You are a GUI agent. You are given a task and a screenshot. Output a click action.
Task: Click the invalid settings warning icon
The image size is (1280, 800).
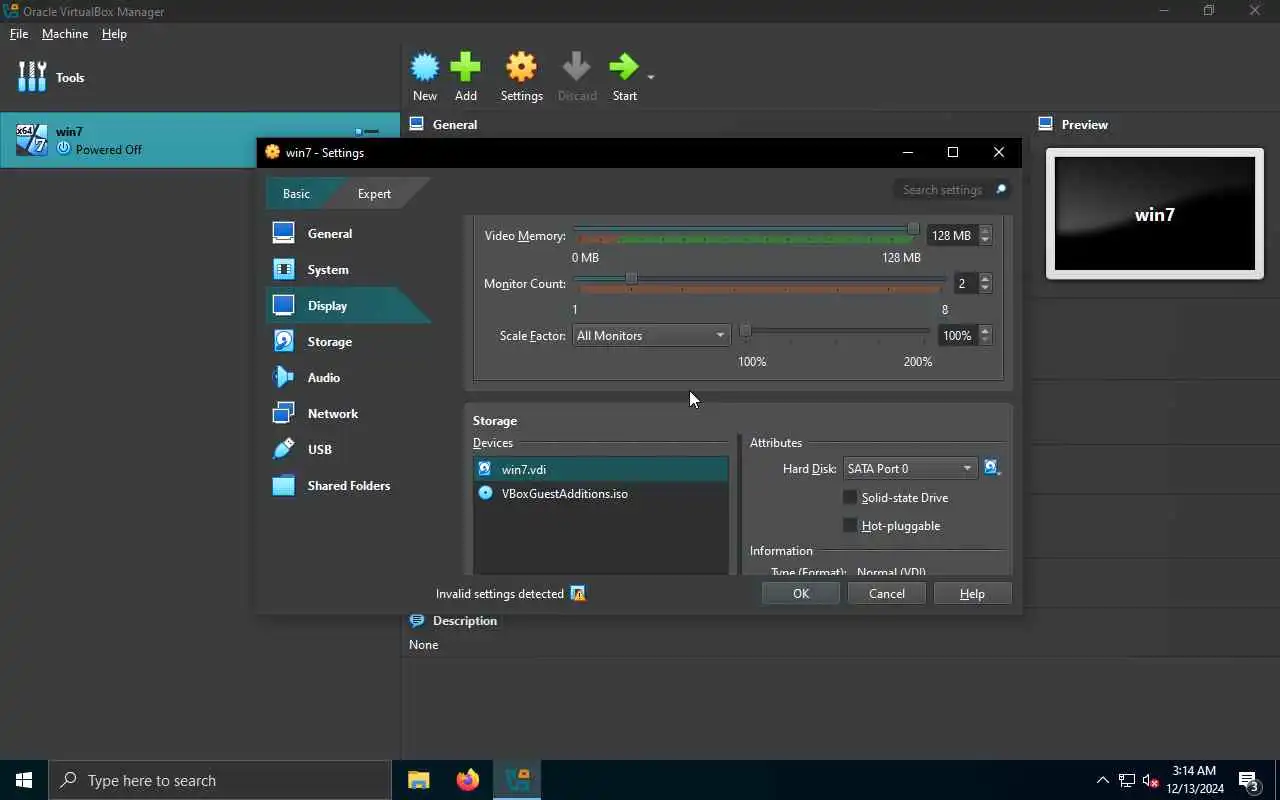pyautogui.click(x=577, y=593)
